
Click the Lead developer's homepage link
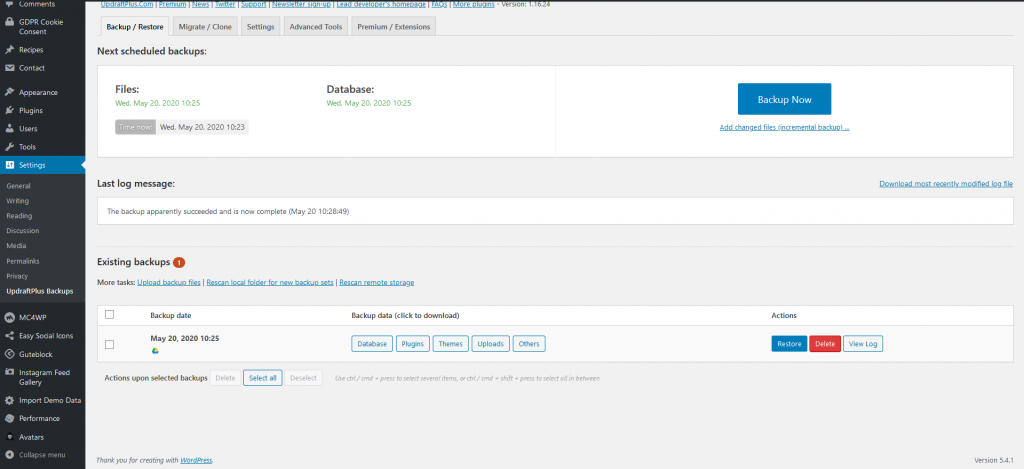click(381, 4)
